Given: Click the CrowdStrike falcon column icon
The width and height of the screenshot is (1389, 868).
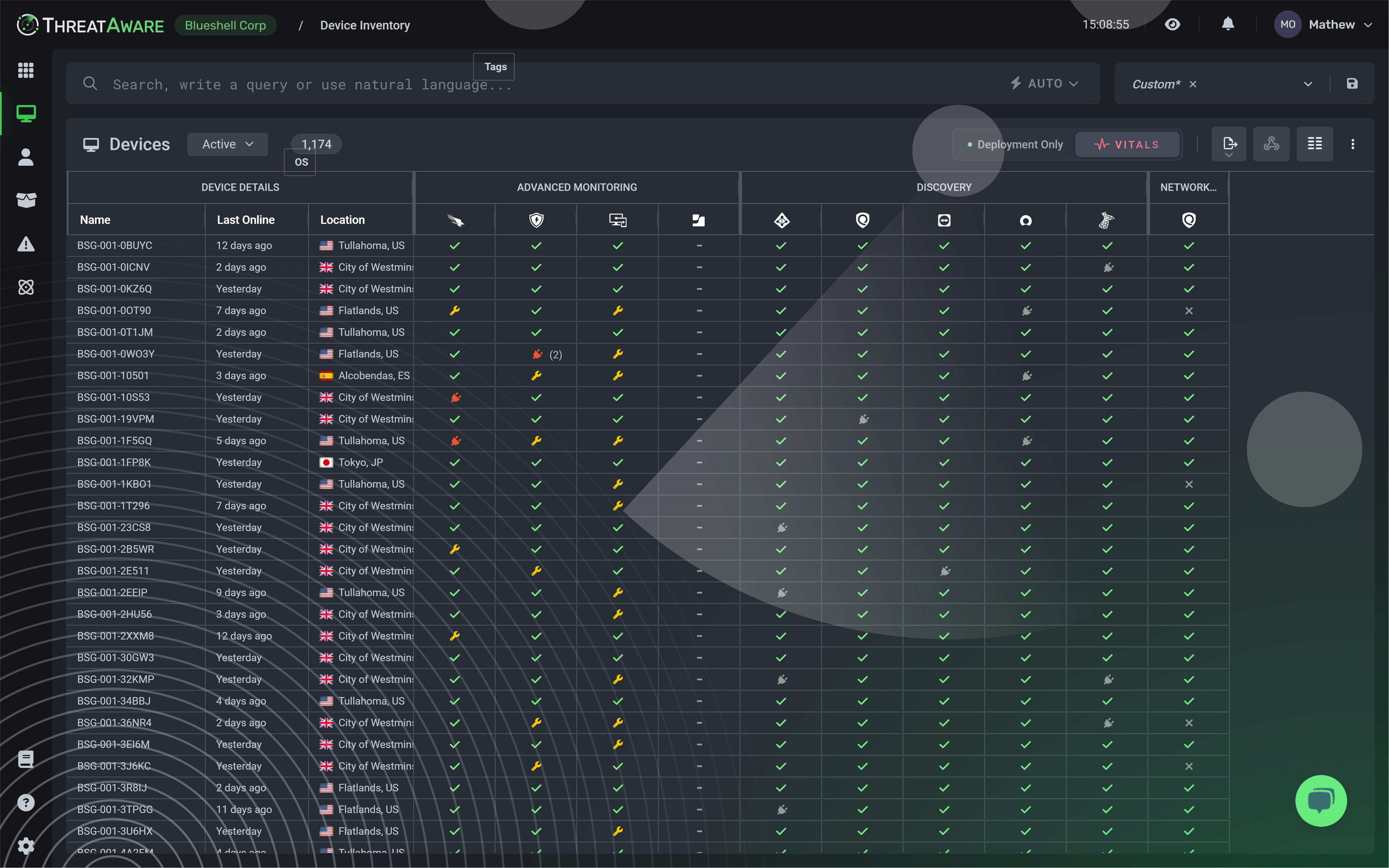Looking at the screenshot, I should [x=455, y=220].
